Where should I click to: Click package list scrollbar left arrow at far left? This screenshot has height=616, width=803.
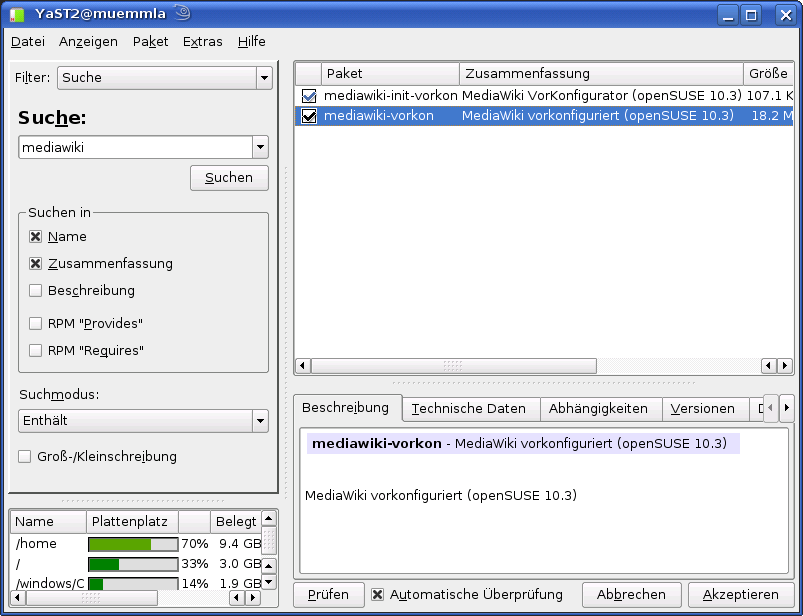pos(303,366)
